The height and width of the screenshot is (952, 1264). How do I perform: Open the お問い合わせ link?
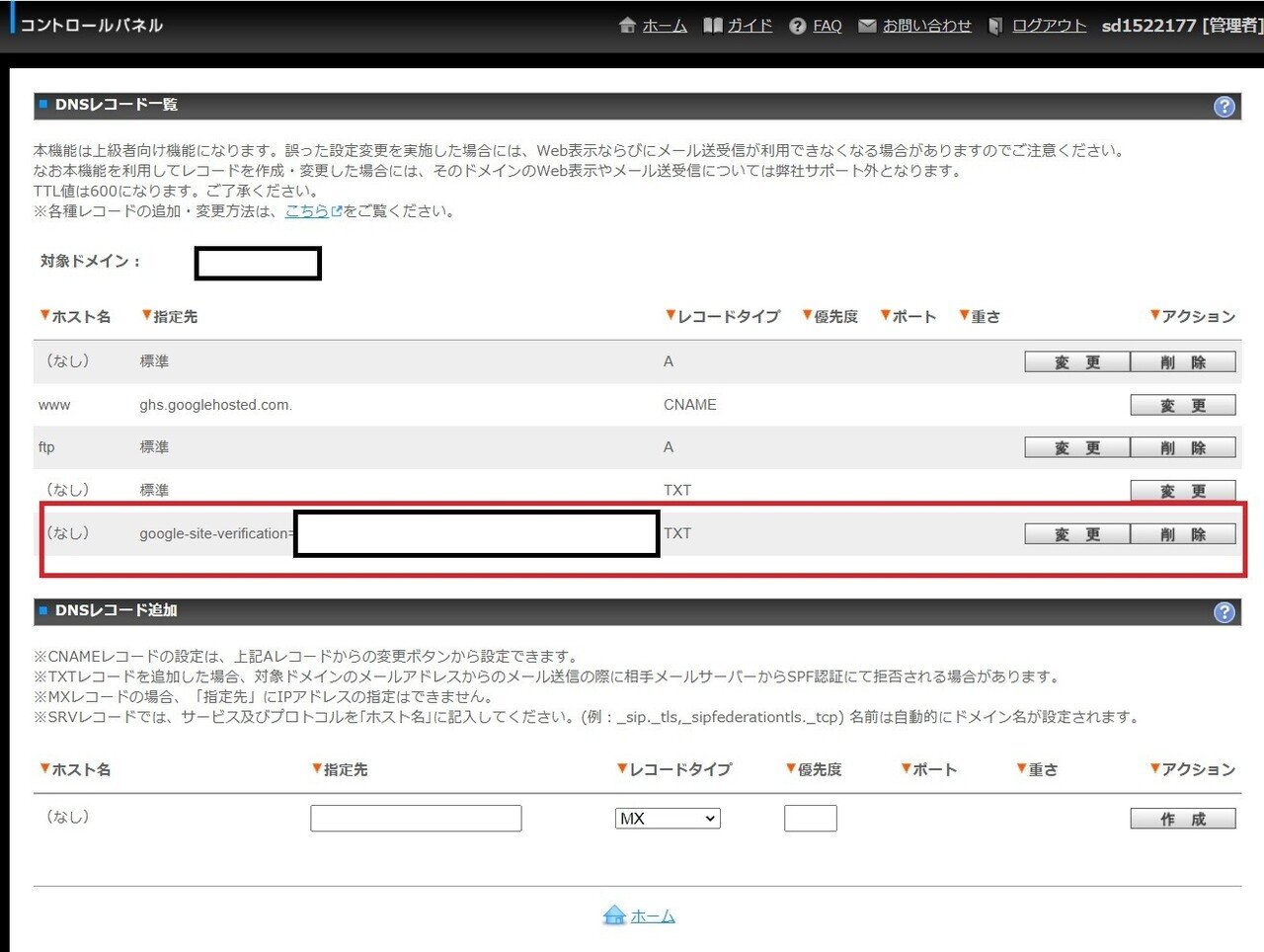(x=926, y=26)
